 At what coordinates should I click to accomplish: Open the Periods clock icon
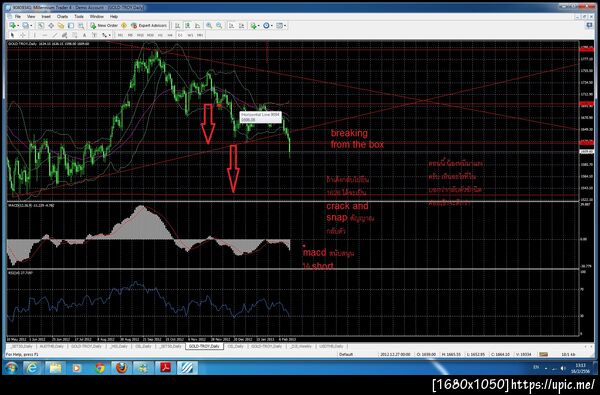tap(266, 26)
